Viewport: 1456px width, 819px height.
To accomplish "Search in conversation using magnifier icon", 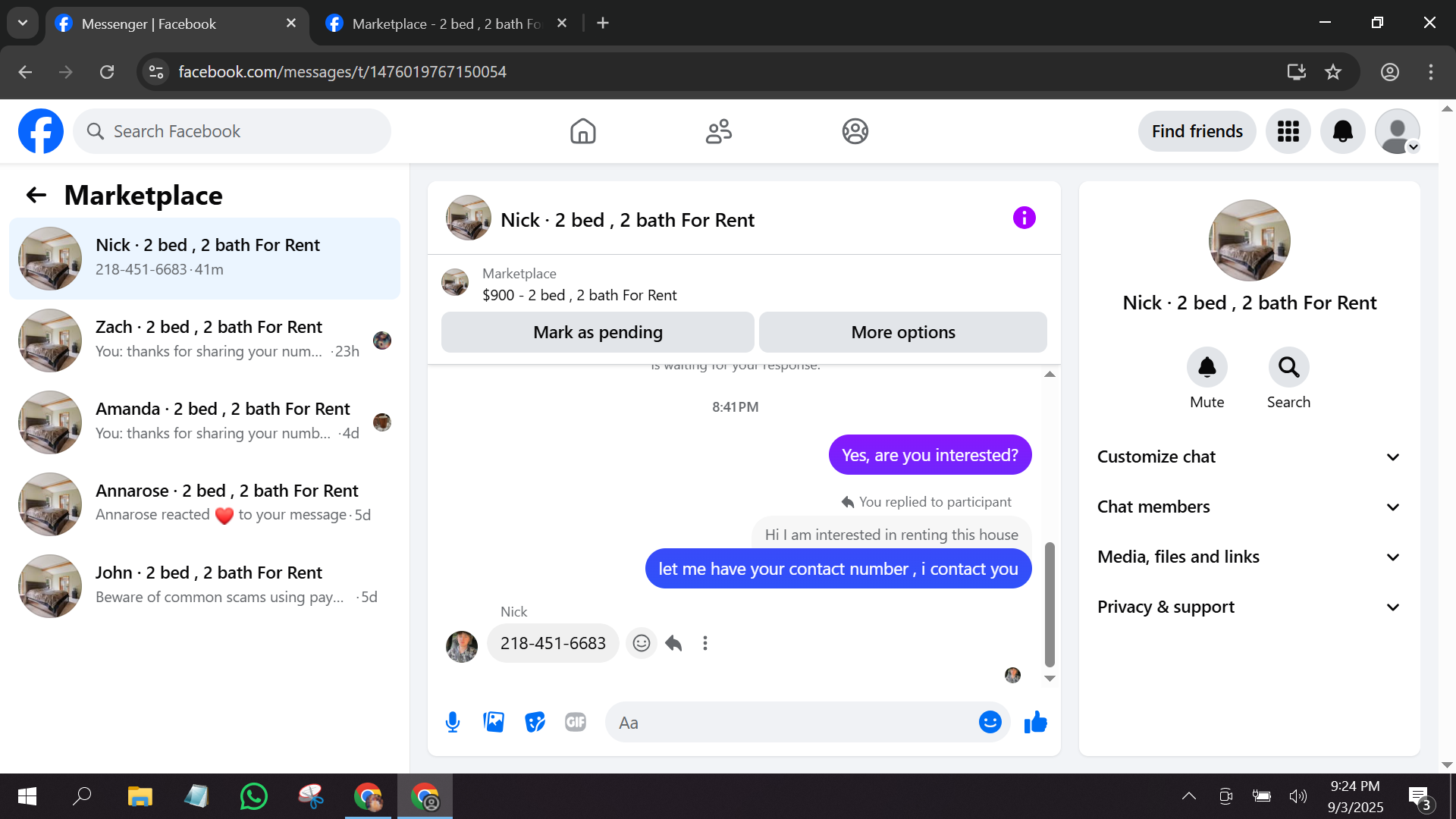I will click(x=1288, y=367).
